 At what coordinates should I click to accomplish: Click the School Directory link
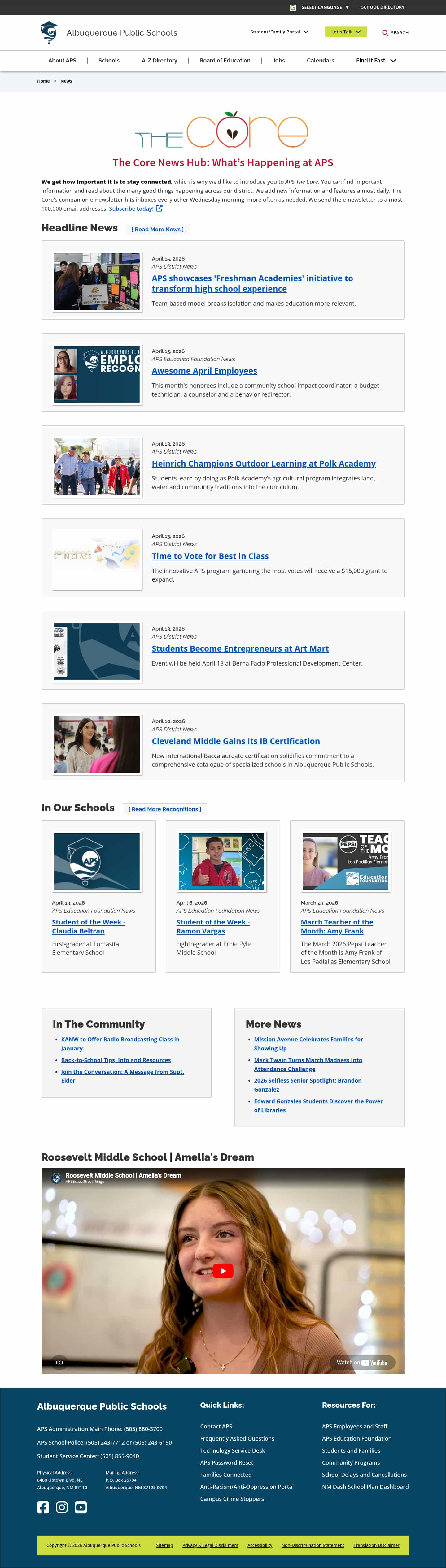coord(383,7)
